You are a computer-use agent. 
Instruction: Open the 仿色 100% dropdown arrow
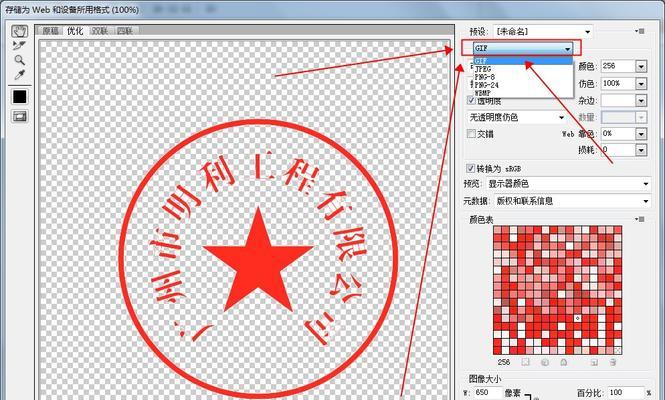pyautogui.click(x=641, y=84)
